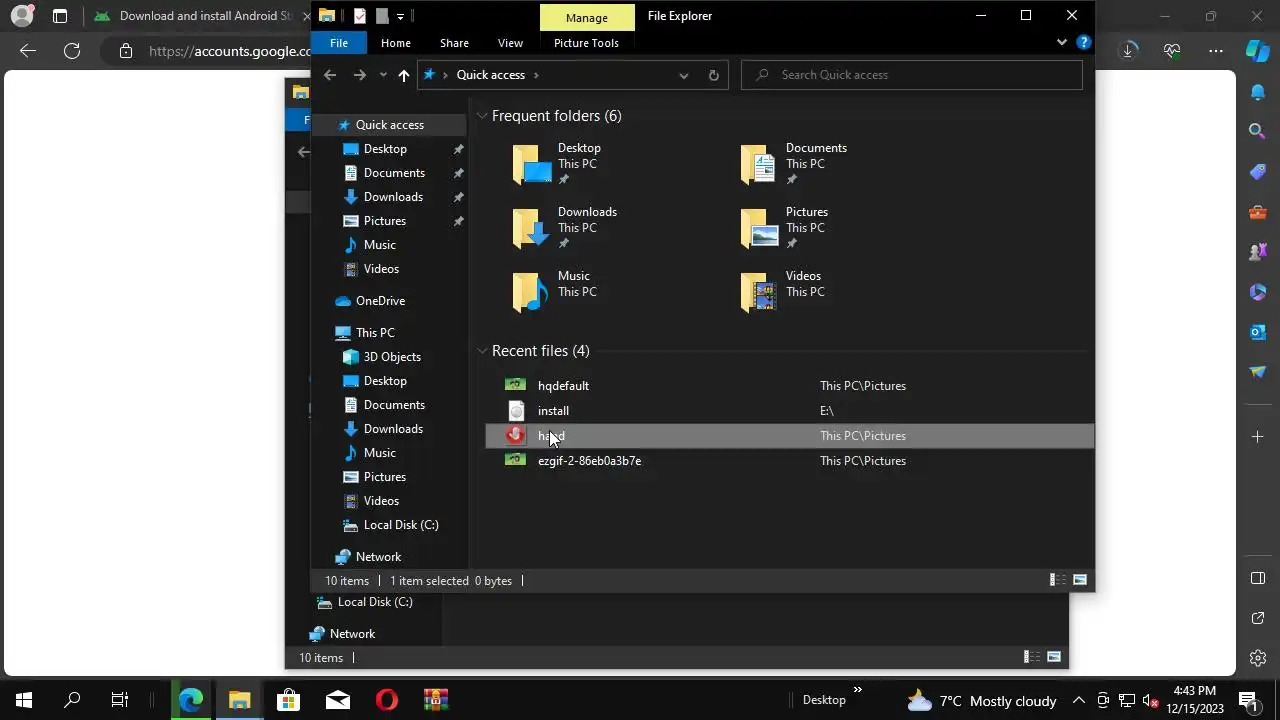The image size is (1280, 720).
Task: Open Task View on taskbar
Action: (x=120, y=700)
